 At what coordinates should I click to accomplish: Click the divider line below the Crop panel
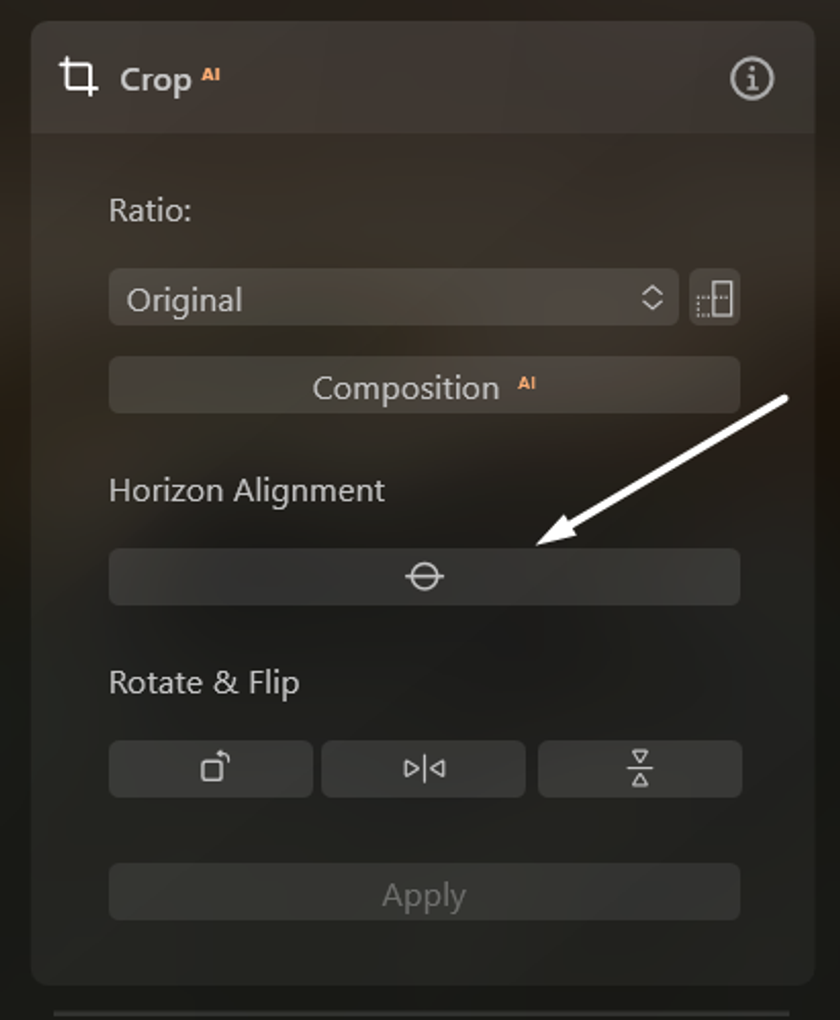point(422,1013)
